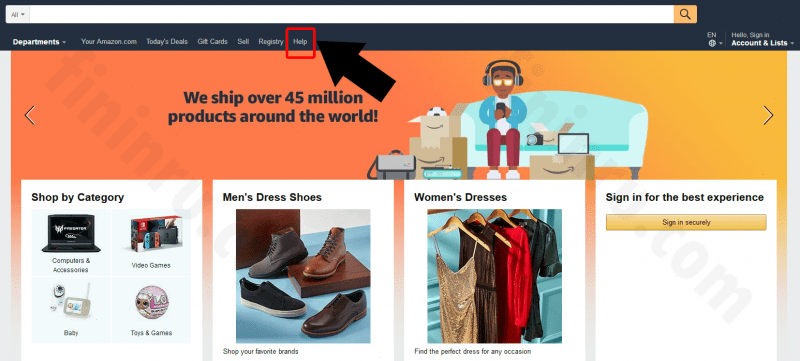
Task: Open the Men's Dress Shoes image
Action: [303, 276]
